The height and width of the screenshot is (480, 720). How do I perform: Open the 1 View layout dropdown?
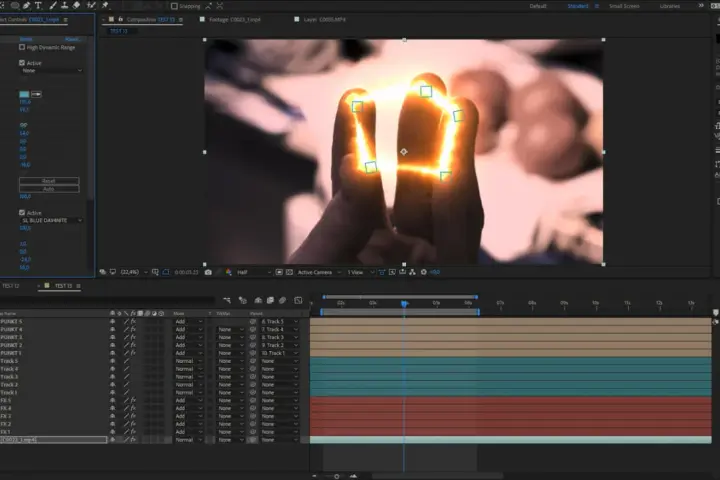pyautogui.click(x=360, y=272)
